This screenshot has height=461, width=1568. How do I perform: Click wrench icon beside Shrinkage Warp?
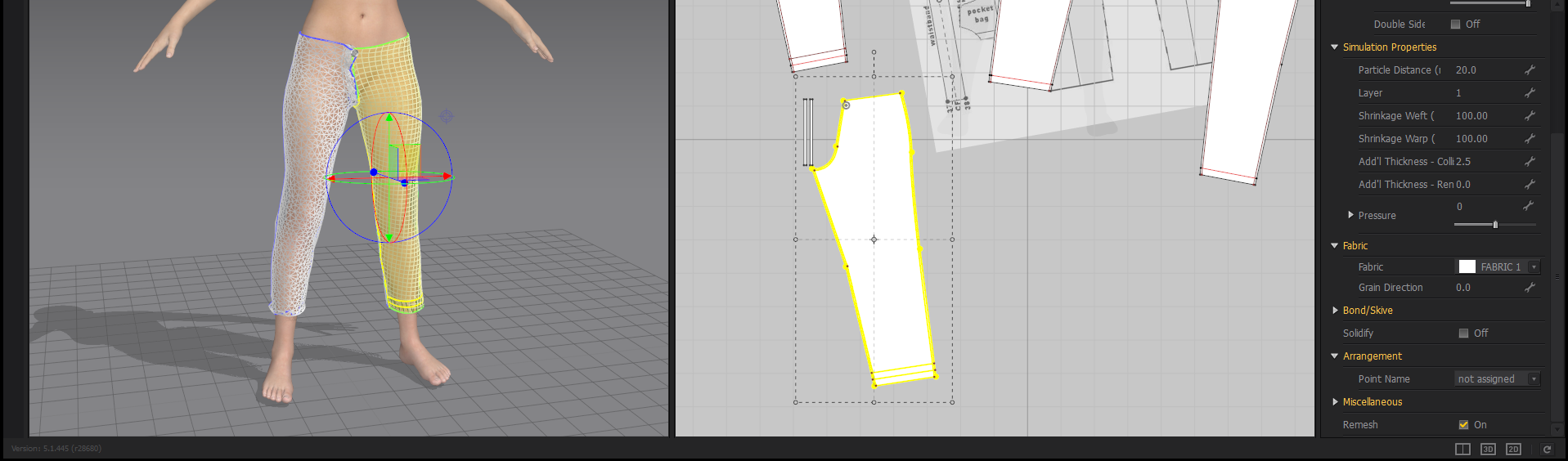[x=1530, y=139]
